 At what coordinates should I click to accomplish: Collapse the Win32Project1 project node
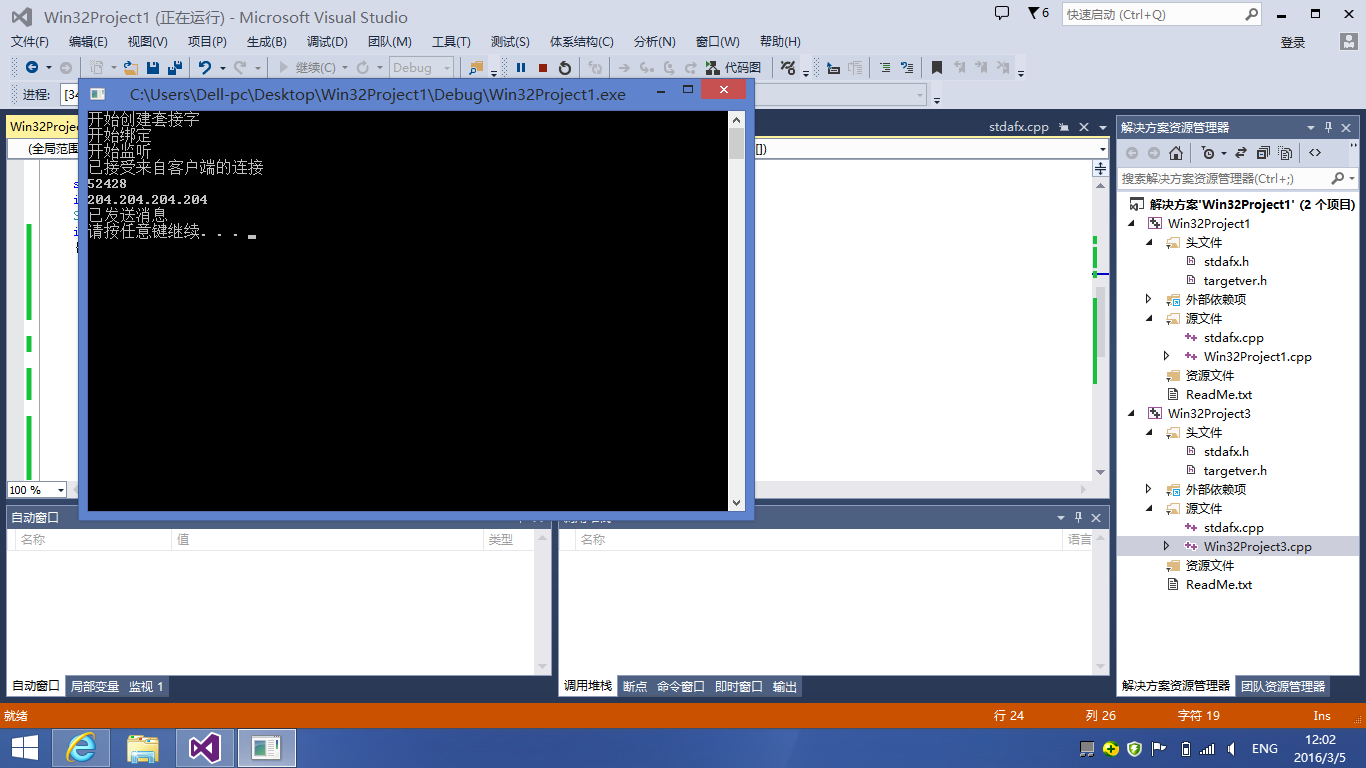[x=1132, y=223]
